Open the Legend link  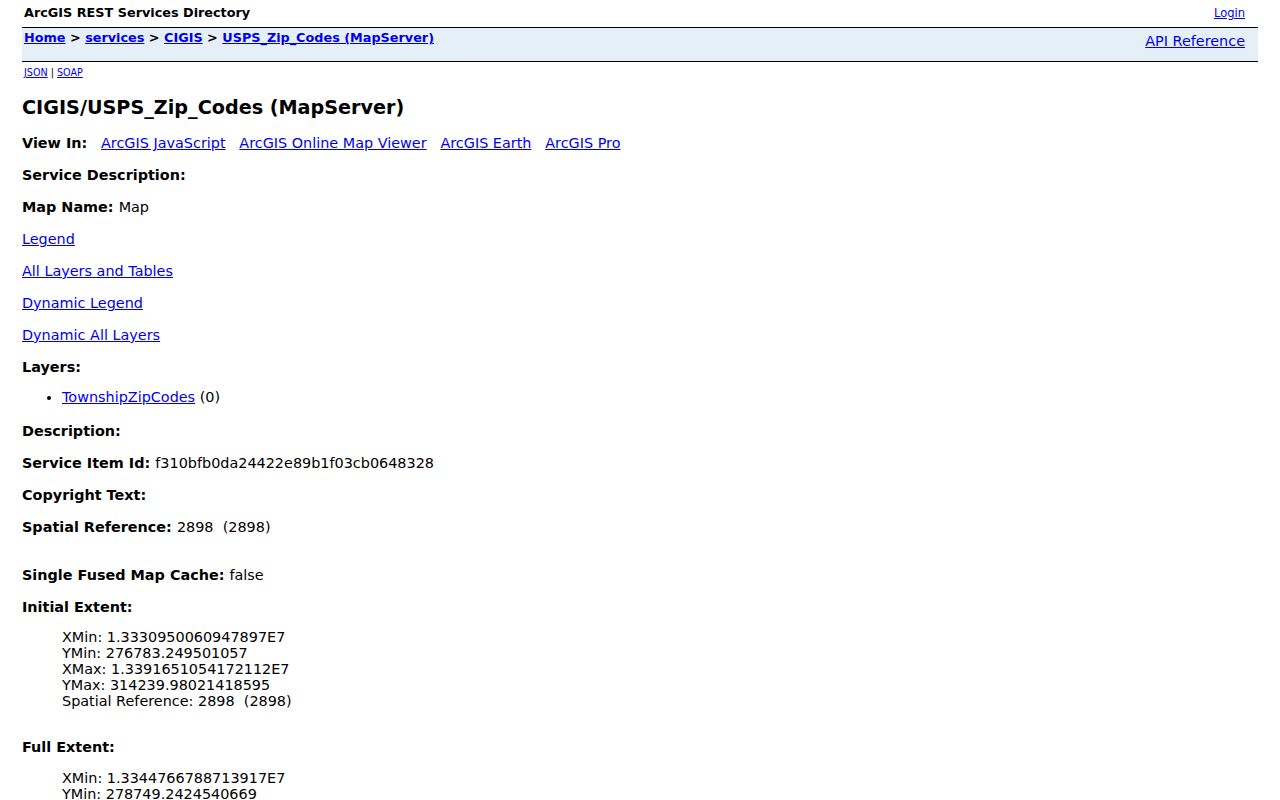[48, 239]
